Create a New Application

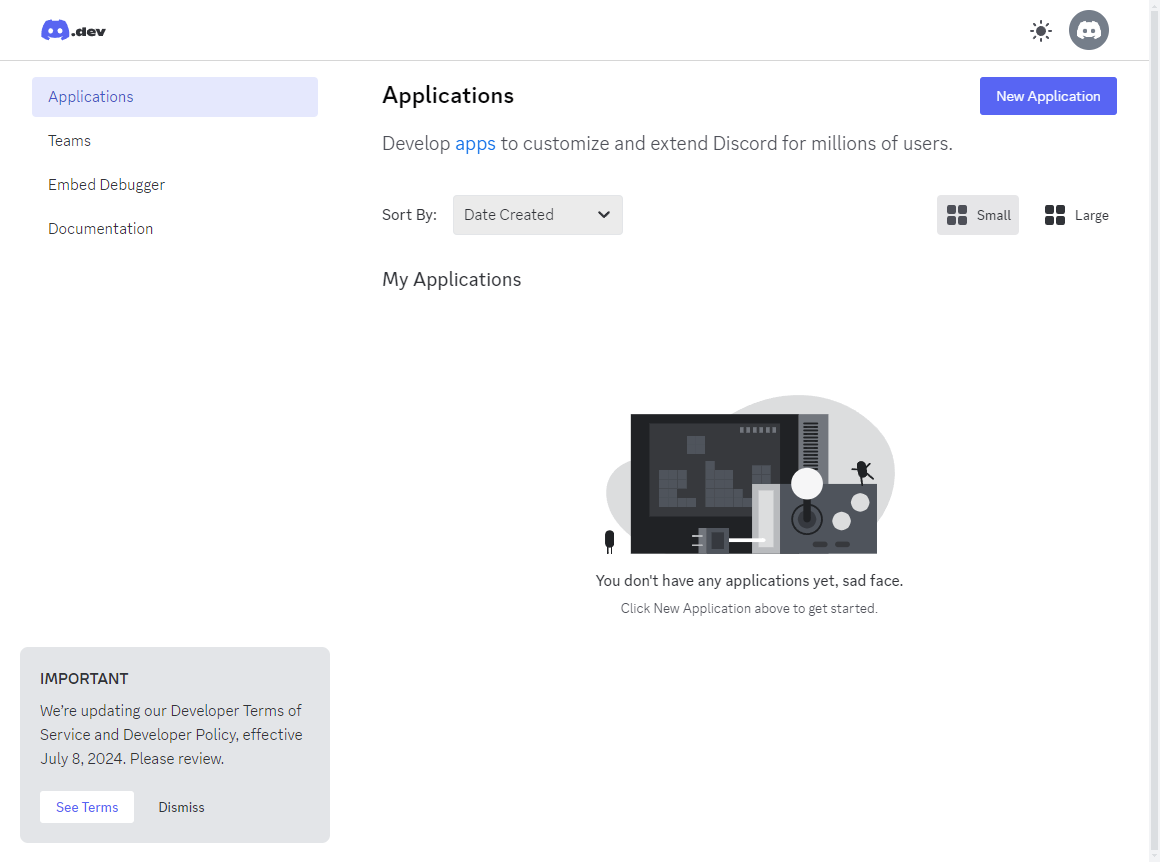pyautogui.click(x=1048, y=96)
